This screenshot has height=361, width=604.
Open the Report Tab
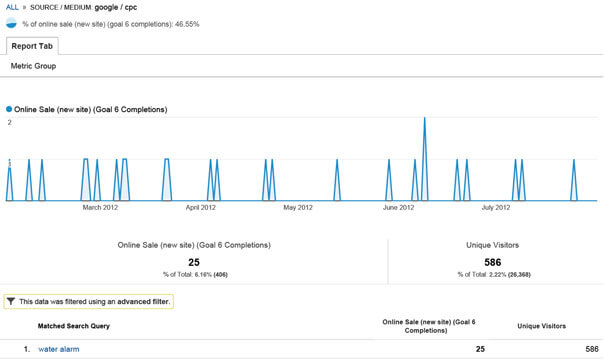point(32,46)
